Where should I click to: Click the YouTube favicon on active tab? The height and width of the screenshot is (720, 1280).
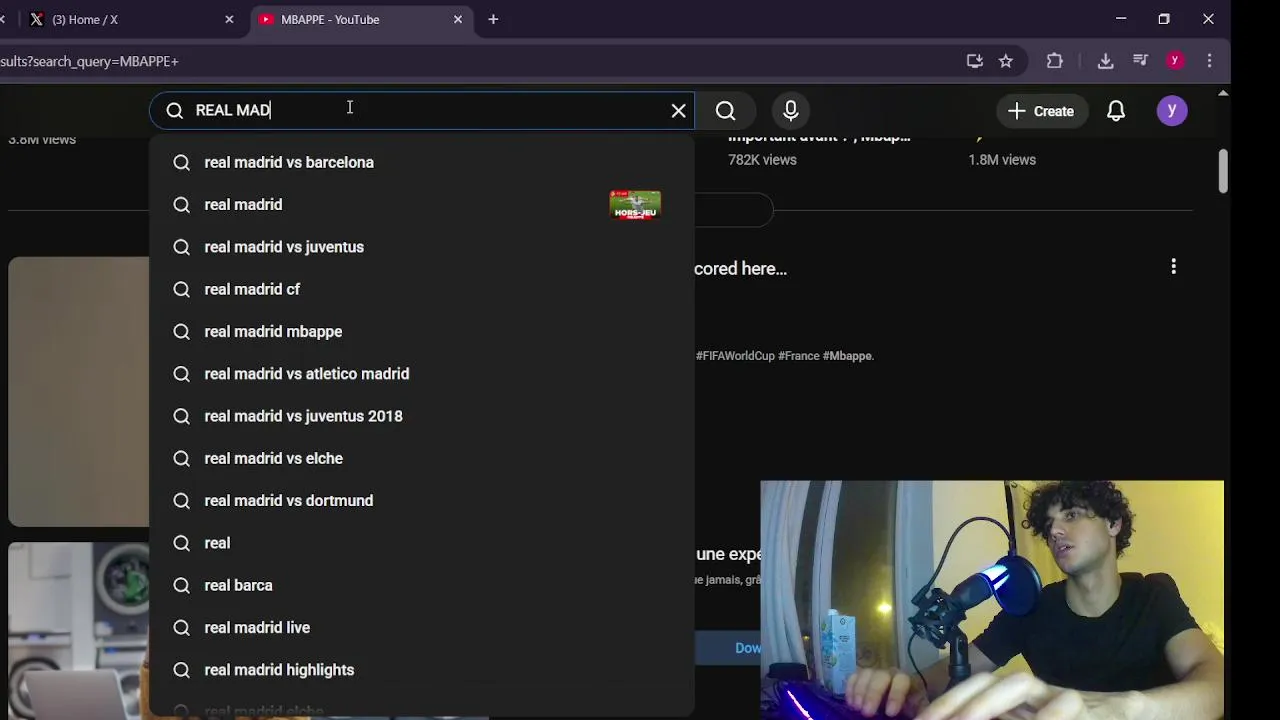[266, 19]
